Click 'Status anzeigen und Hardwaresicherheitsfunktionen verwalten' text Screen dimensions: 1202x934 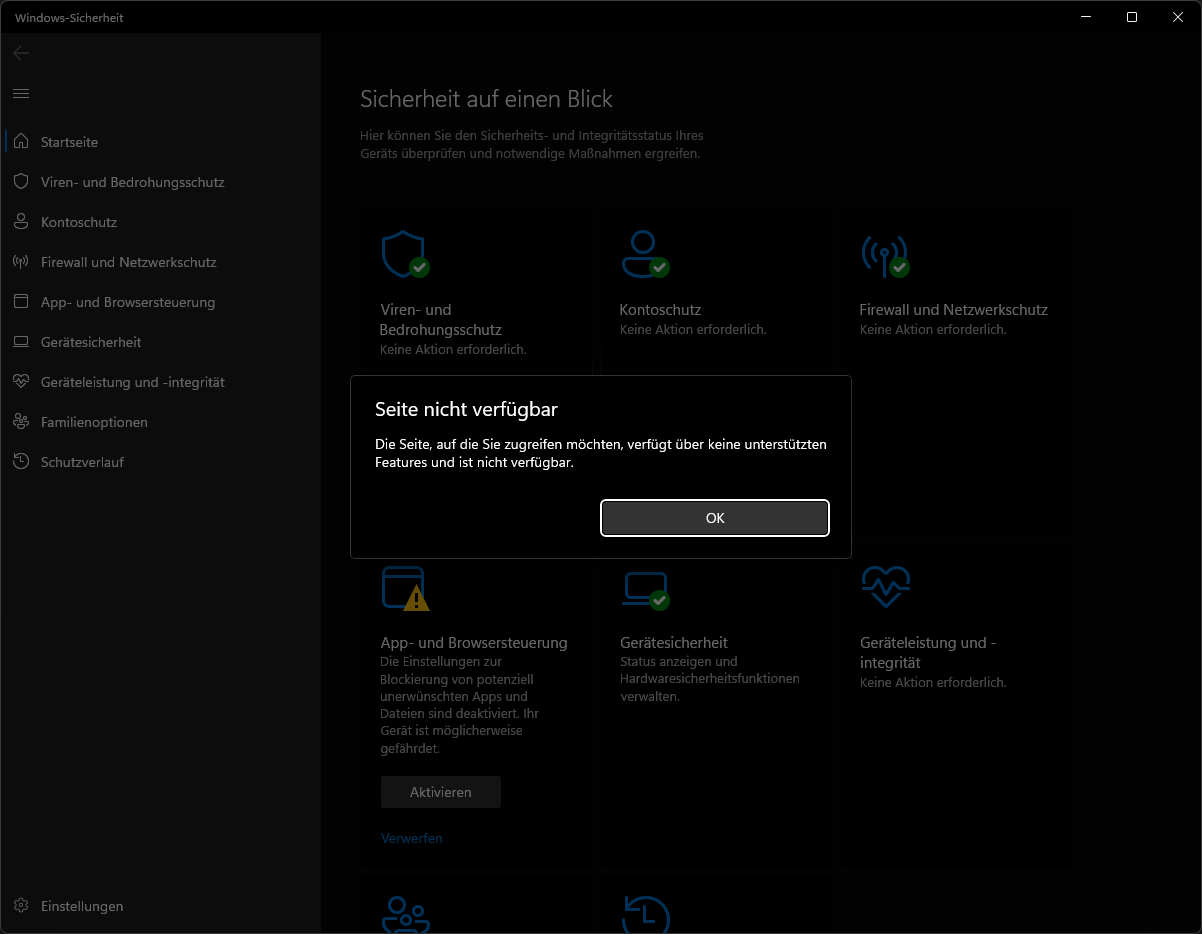tap(710, 679)
